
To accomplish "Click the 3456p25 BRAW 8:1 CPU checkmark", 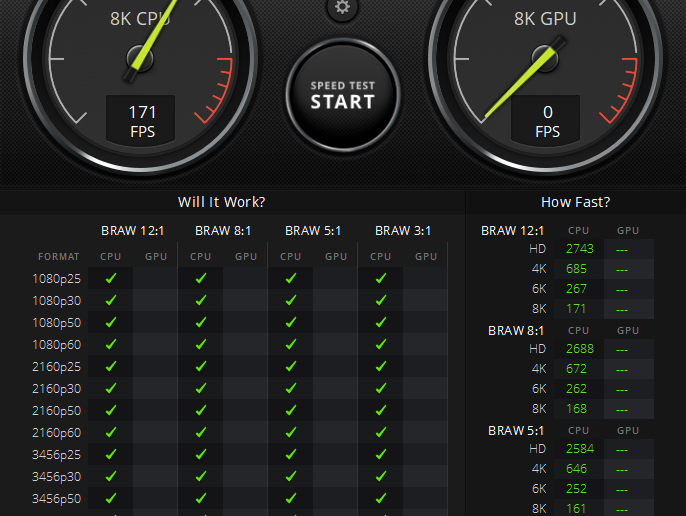I will point(201,454).
